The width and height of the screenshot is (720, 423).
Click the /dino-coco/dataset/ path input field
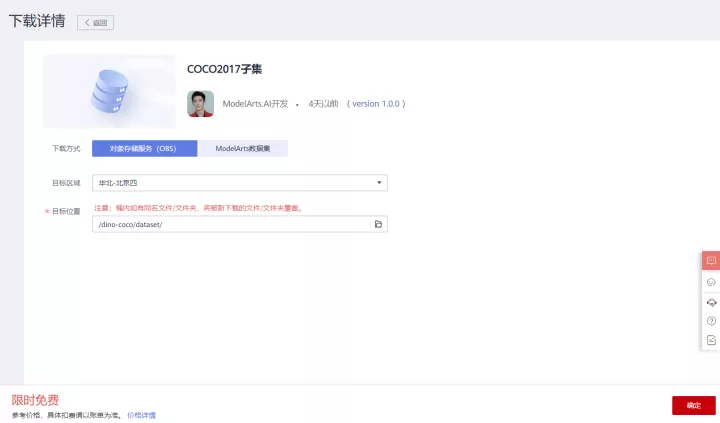(230, 224)
